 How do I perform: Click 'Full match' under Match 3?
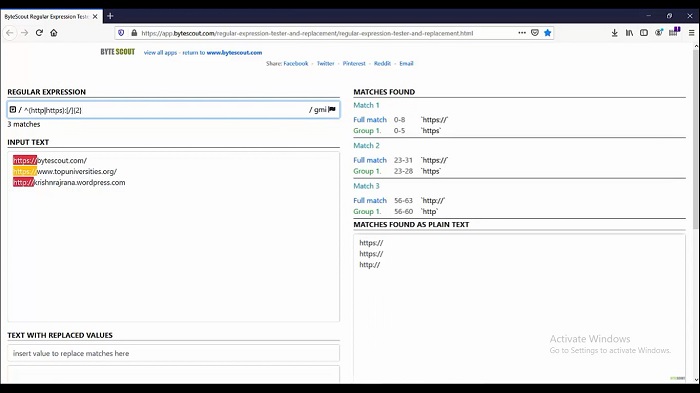370,201
